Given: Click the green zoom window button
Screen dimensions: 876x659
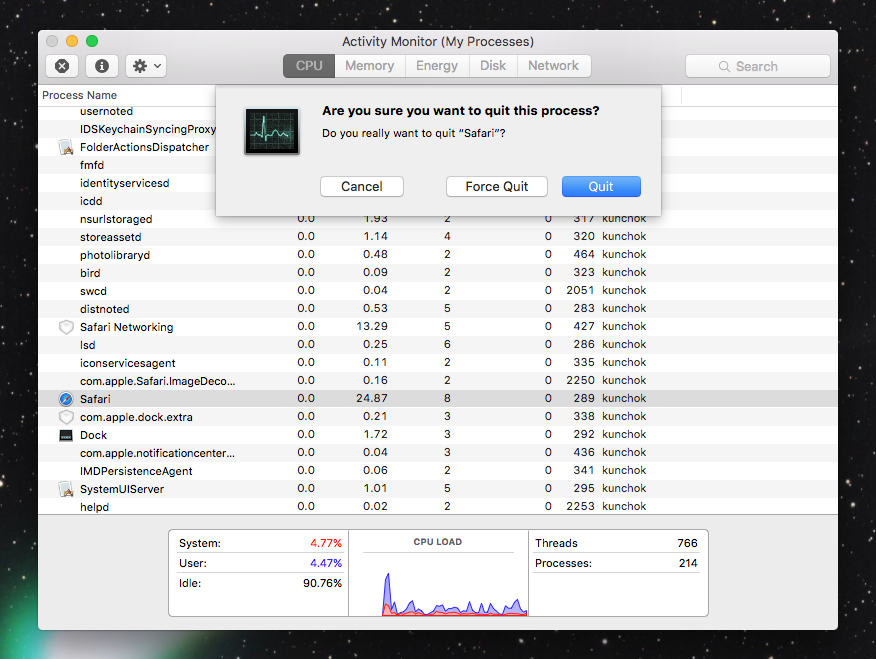Looking at the screenshot, I should tap(92, 41).
